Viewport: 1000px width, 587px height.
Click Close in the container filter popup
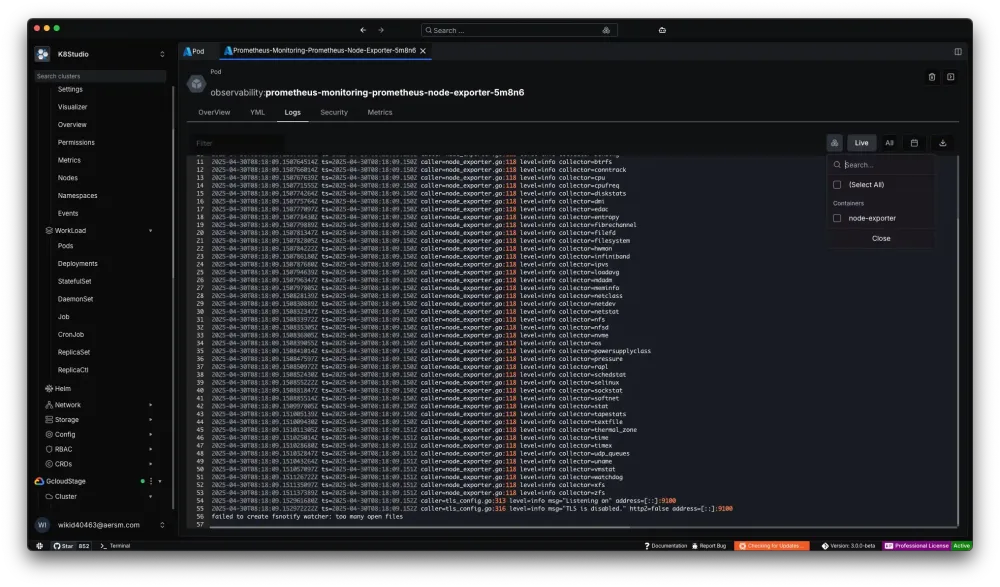coord(881,239)
